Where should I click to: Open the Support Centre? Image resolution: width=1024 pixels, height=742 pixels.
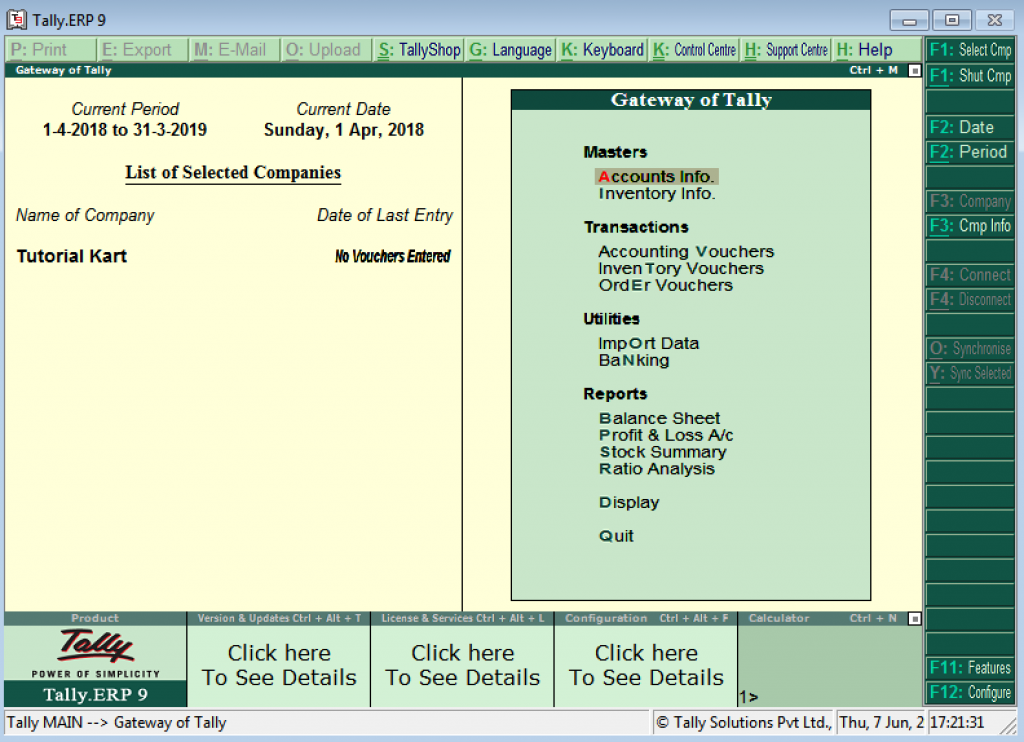tap(786, 50)
